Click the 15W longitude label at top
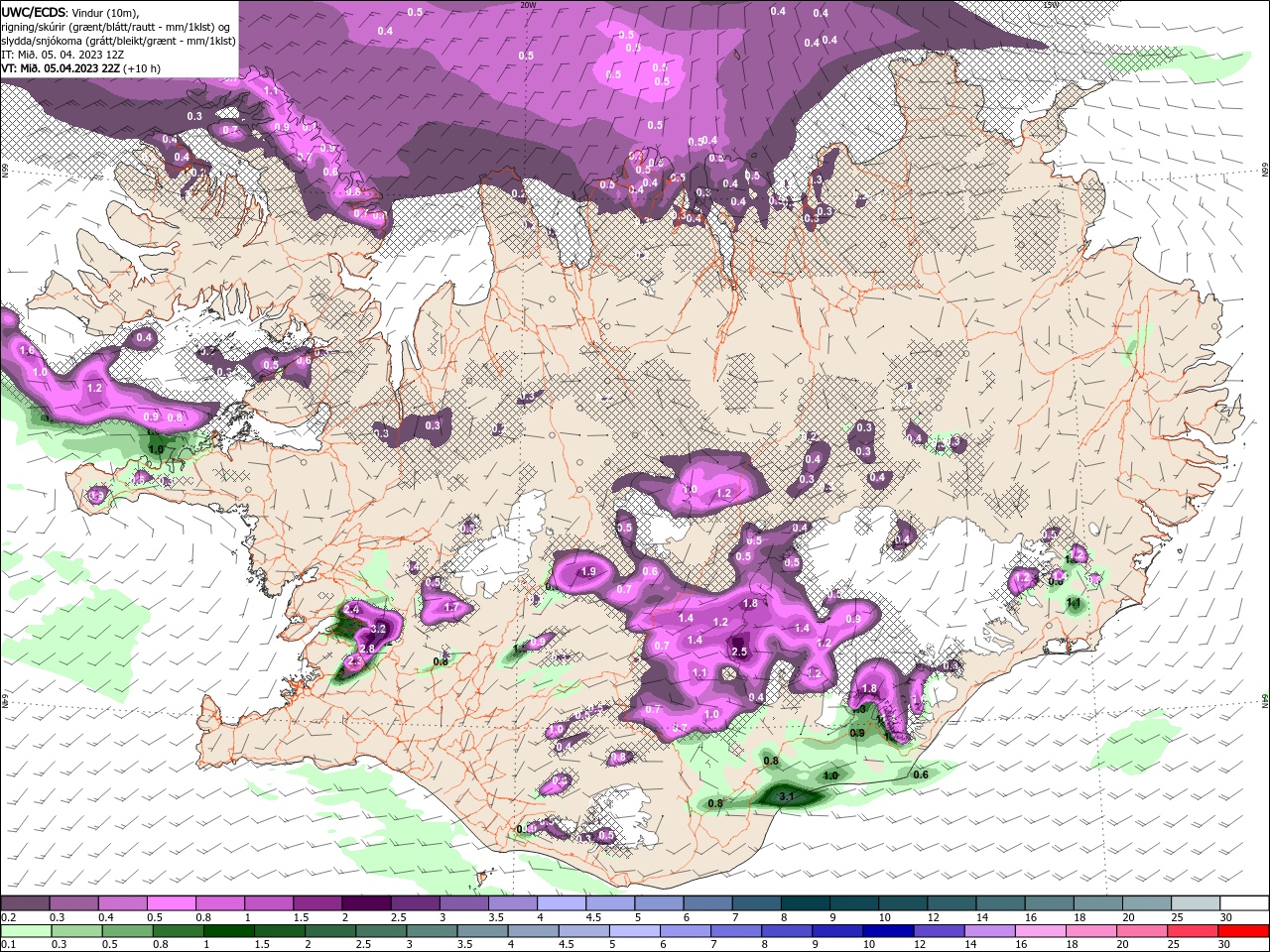 point(1051,4)
